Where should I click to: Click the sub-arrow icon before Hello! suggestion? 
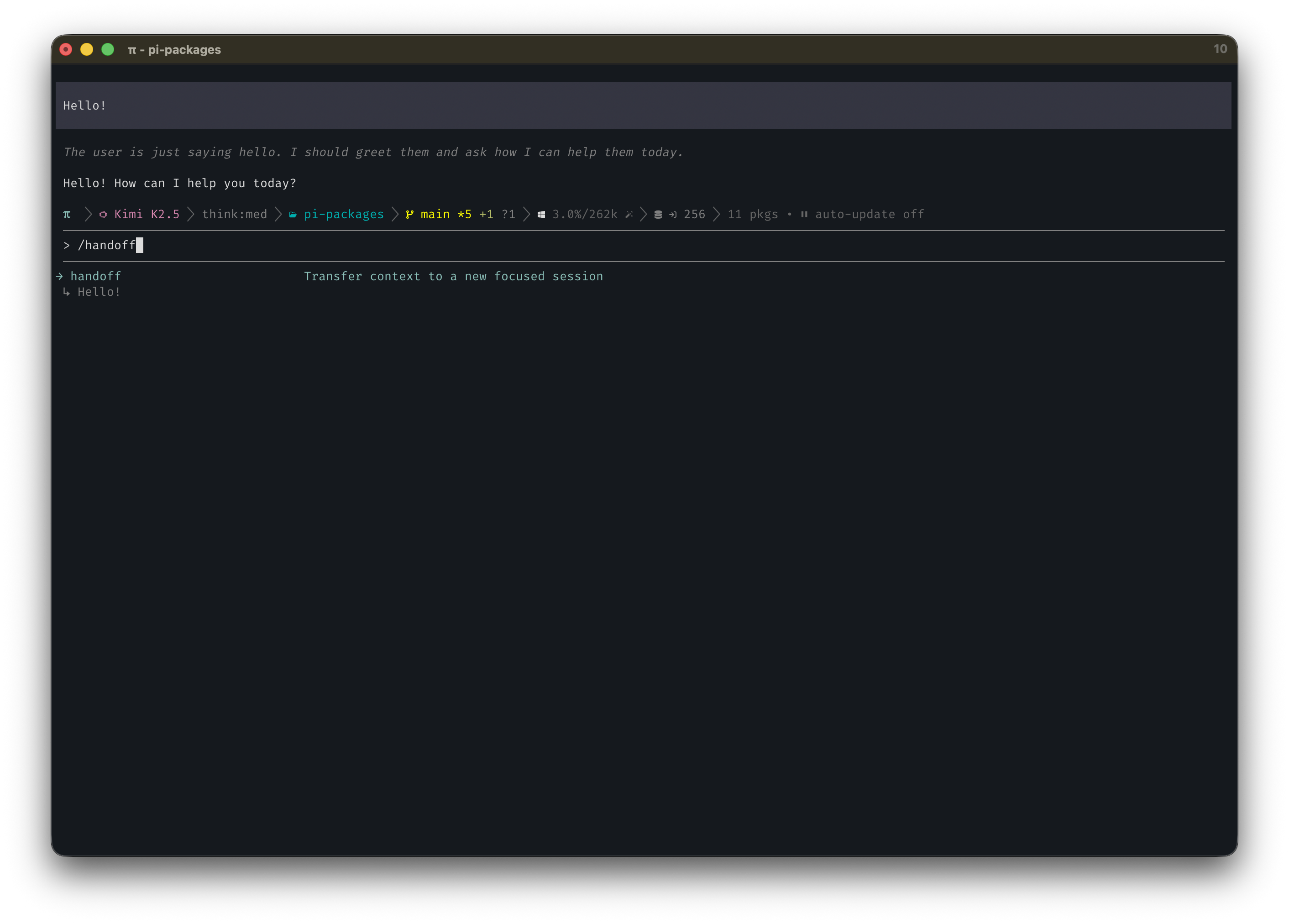pos(67,292)
